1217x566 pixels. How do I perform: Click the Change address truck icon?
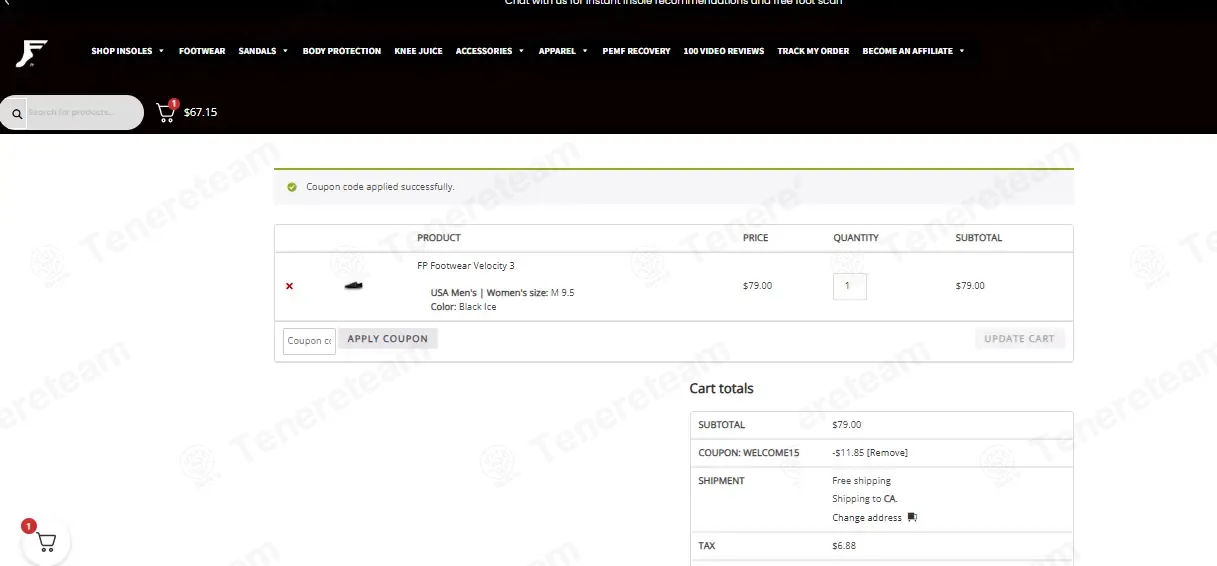click(912, 518)
